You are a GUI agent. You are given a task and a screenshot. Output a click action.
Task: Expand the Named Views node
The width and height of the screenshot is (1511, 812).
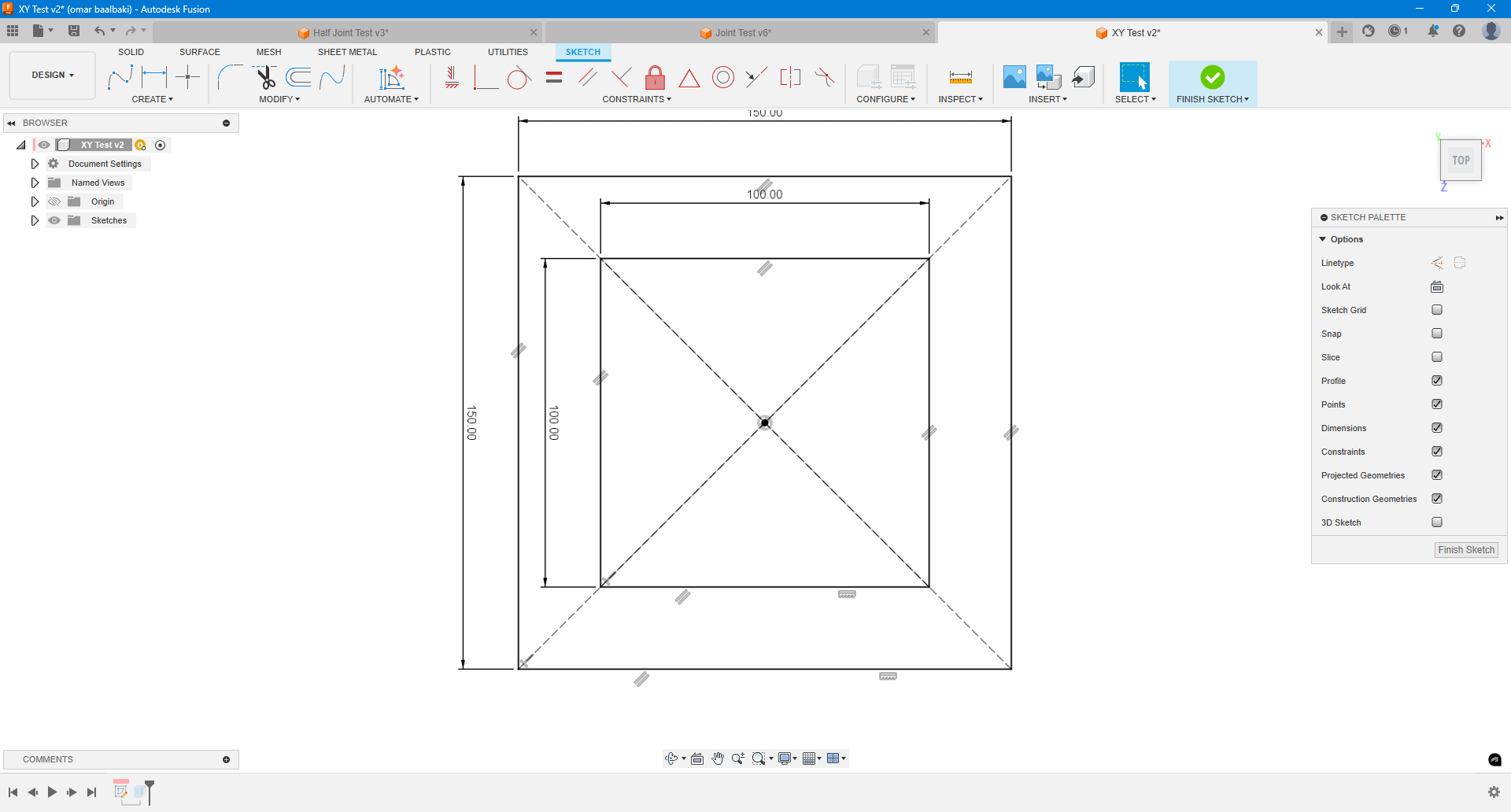coord(35,183)
